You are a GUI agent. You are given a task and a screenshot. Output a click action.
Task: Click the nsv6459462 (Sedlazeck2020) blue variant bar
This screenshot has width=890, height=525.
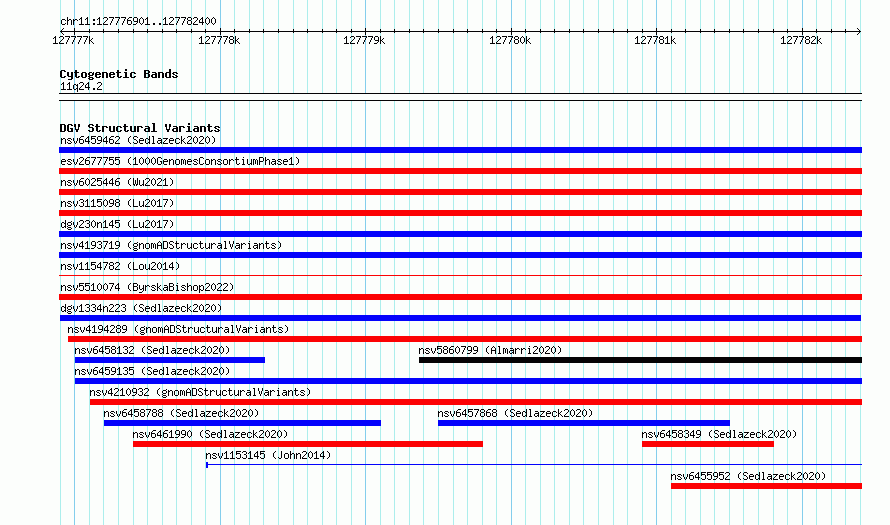pos(460,150)
